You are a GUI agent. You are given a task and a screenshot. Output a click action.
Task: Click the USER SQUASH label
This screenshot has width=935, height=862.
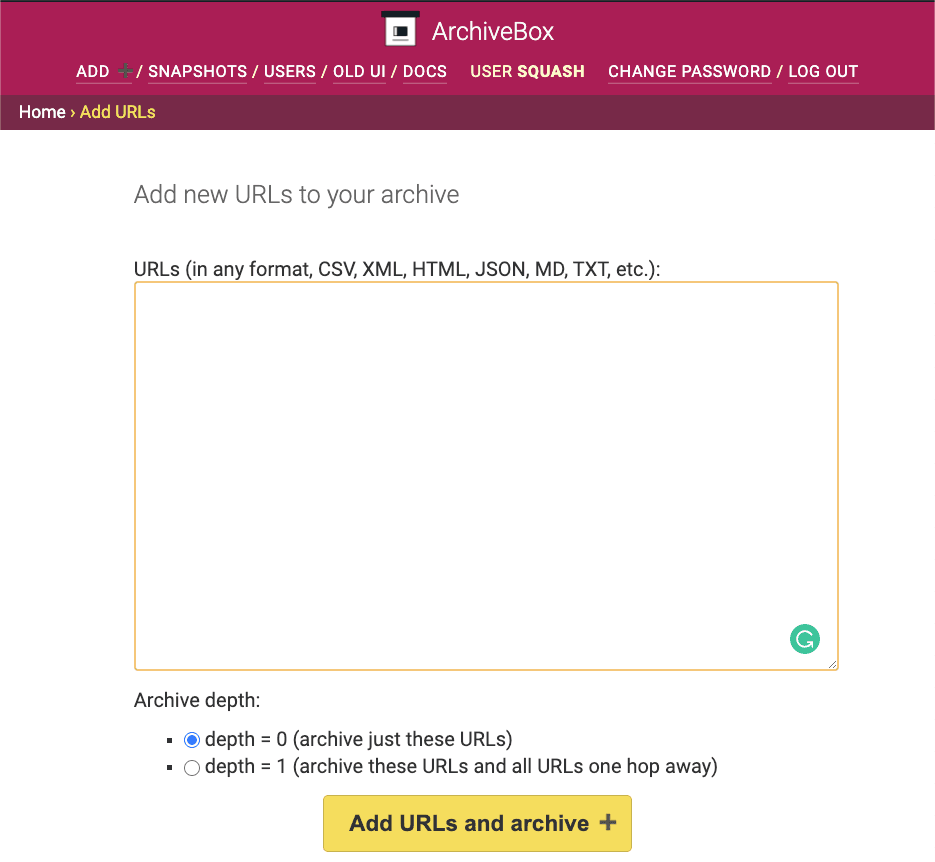point(527,72)
